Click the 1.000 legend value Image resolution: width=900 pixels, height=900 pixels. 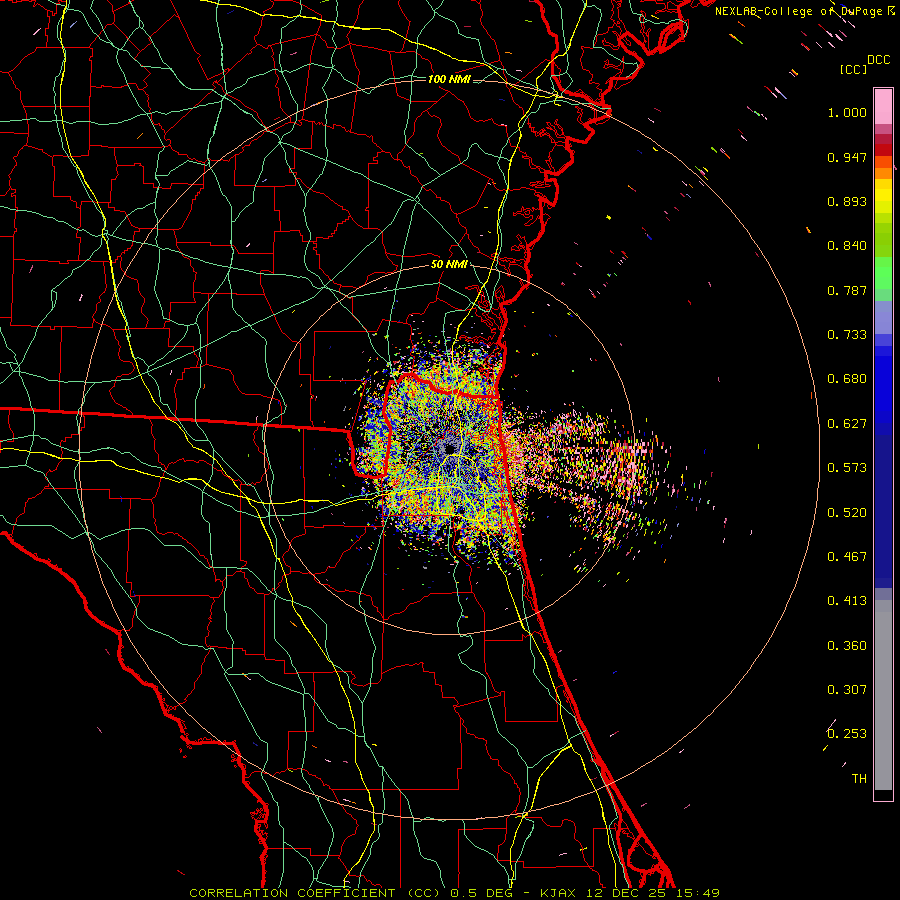(847, 112)
